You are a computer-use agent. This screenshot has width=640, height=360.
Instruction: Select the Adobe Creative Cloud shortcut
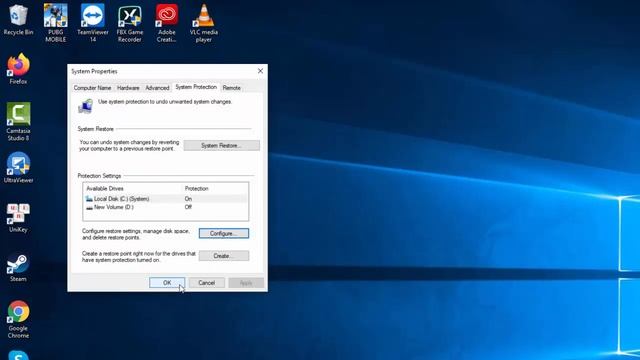(167, 23)
